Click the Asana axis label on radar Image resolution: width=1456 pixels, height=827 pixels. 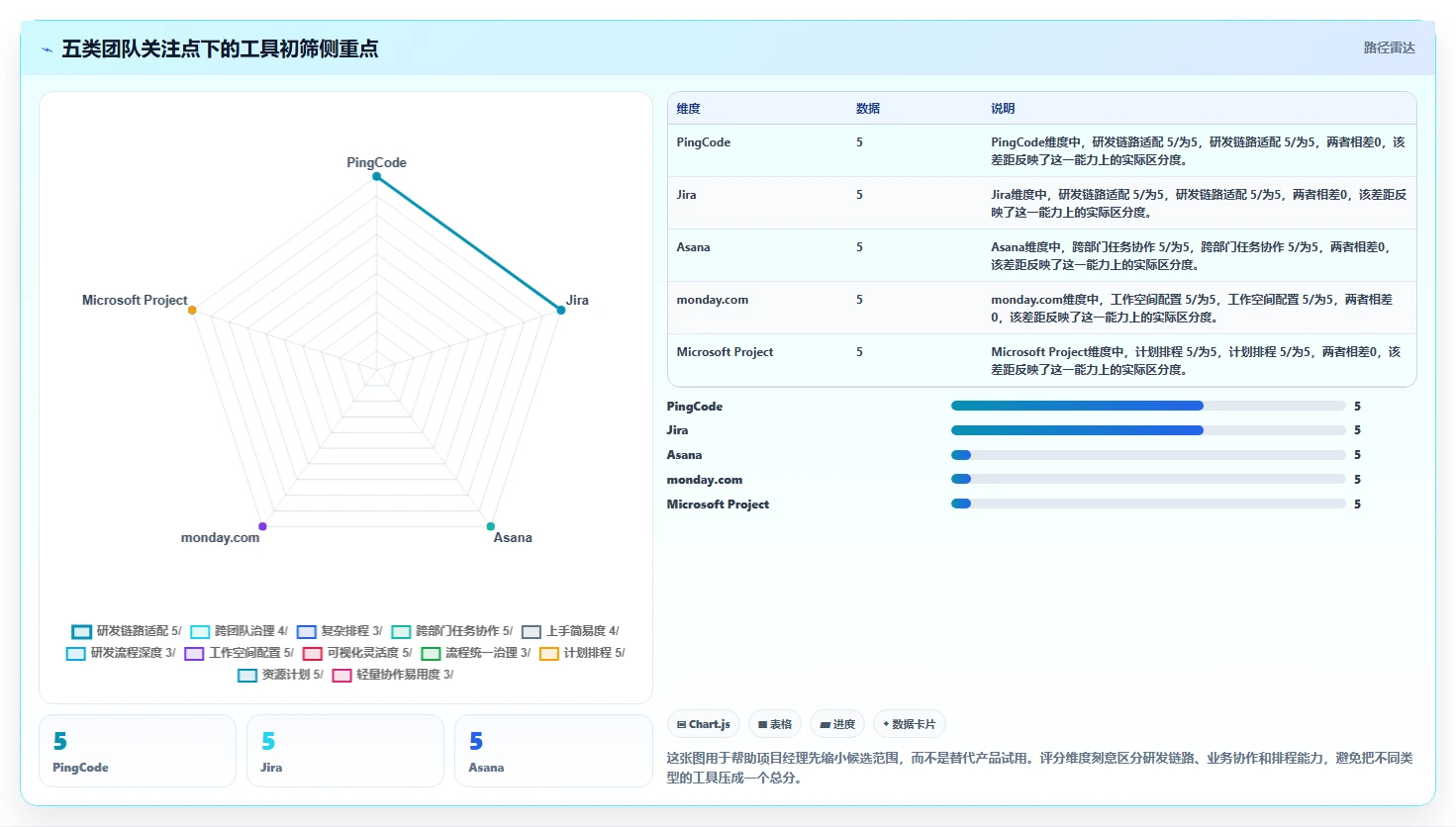513,537
